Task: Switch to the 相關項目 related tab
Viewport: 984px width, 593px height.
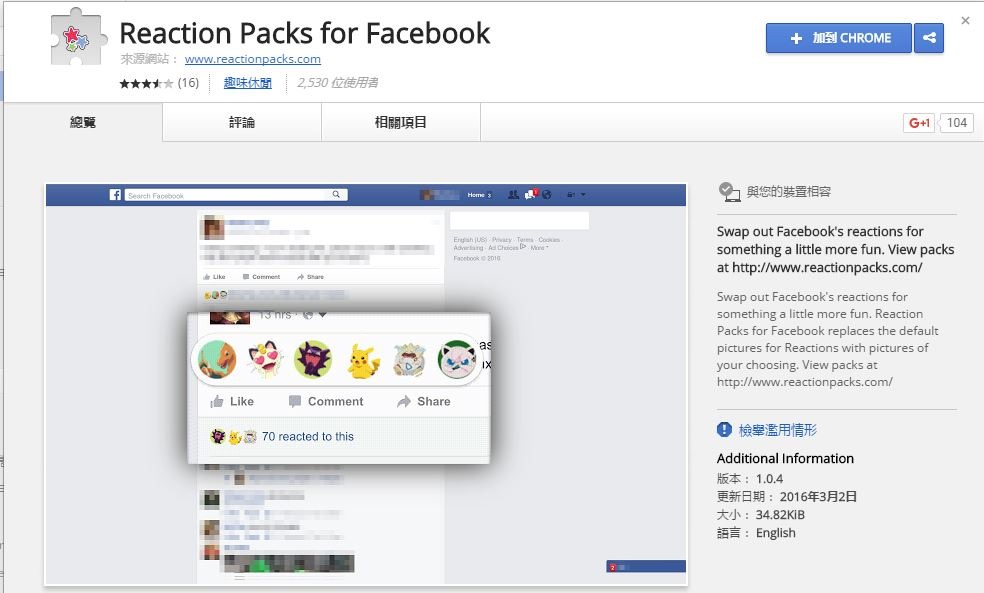Action: tap(401, 122)
